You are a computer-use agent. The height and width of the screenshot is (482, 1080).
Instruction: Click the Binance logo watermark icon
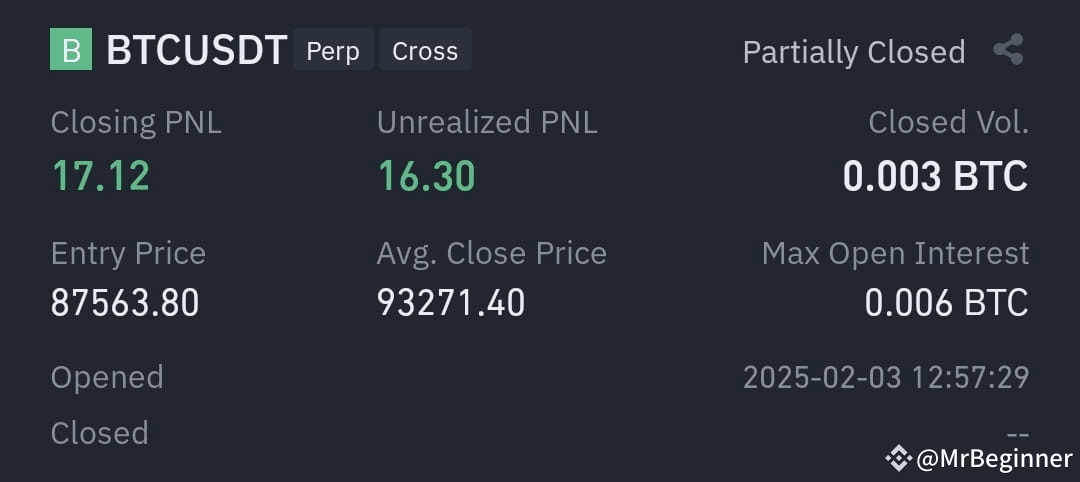pyautogui.click(x=899, y=457)
